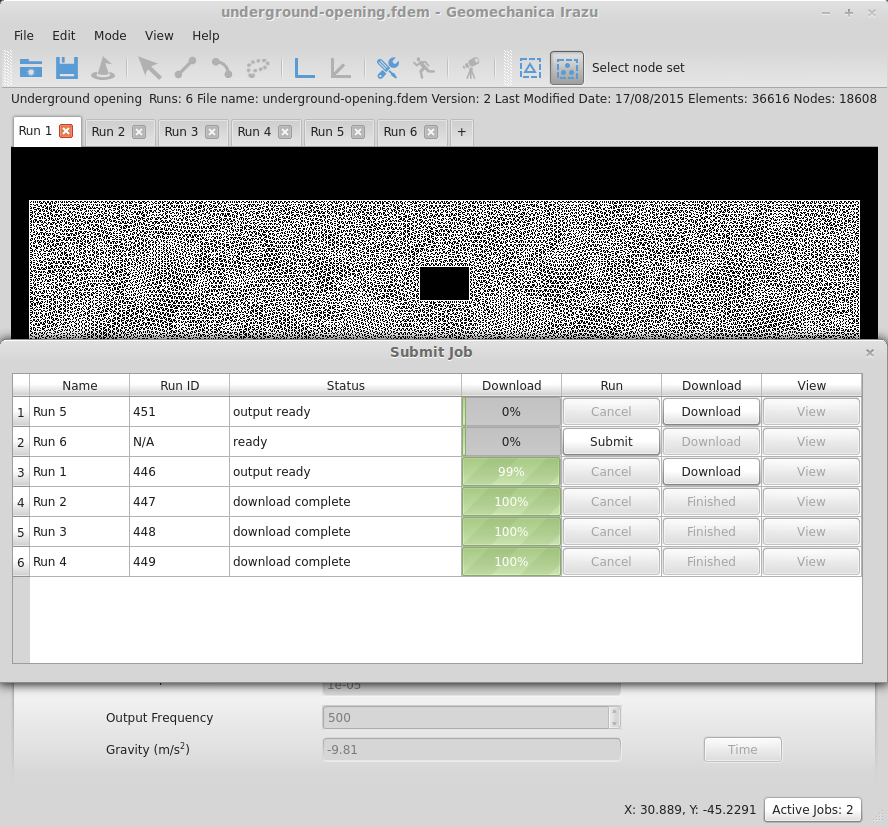Viewport: 888px width, 827px height.
Task: Click the wrench and screwdriver settings icon
Action: [x=387, y=68]
